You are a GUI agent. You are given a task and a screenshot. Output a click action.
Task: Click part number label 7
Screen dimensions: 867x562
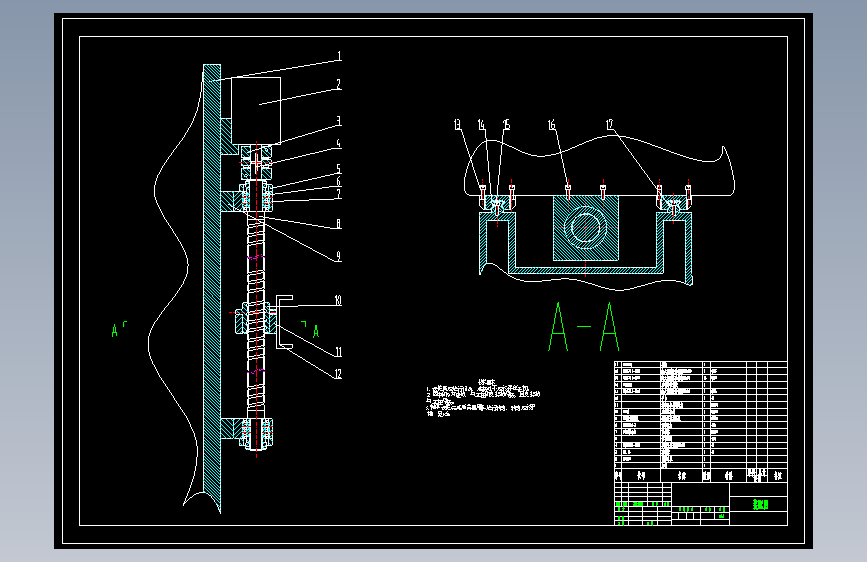[x=339, y=194]
